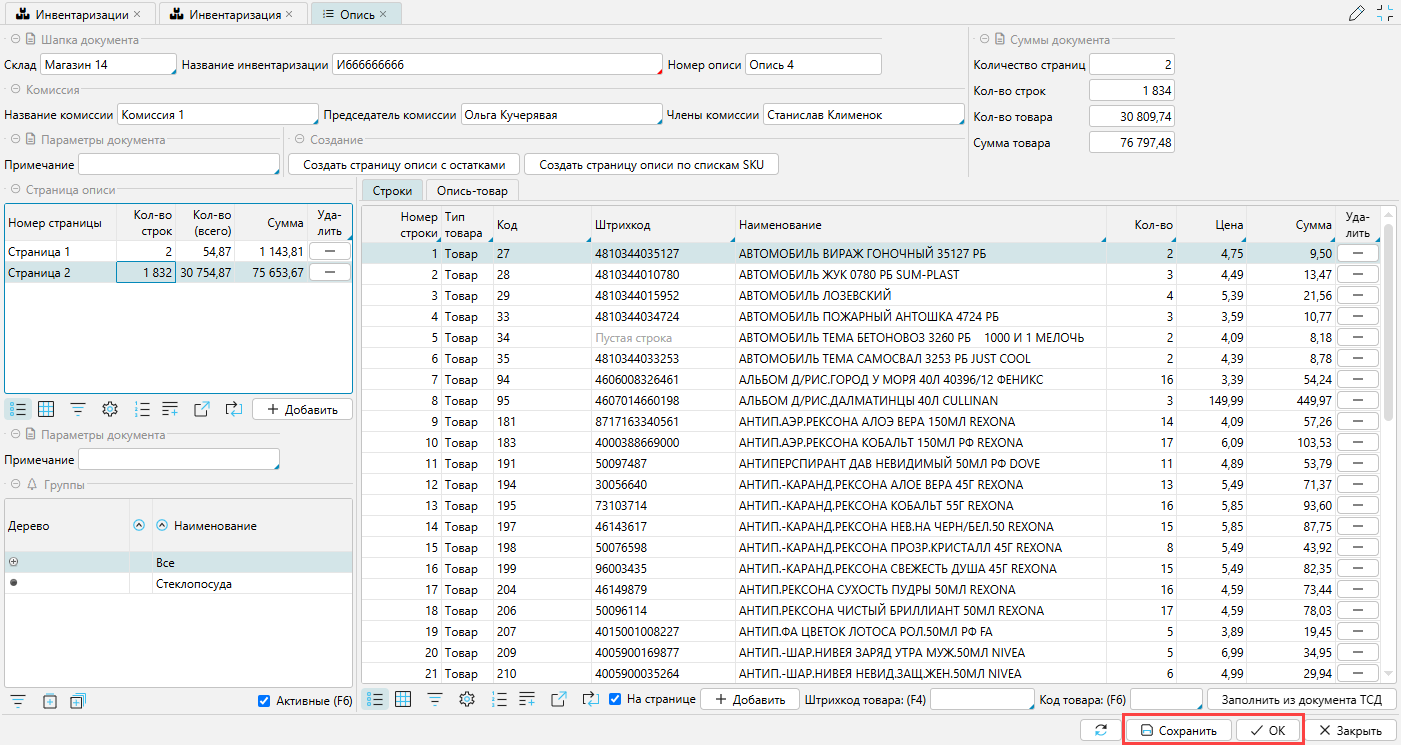The image size is (1401, 745).
Task: Click the pencil edit icon at top right
Action: pos(1356,14)
